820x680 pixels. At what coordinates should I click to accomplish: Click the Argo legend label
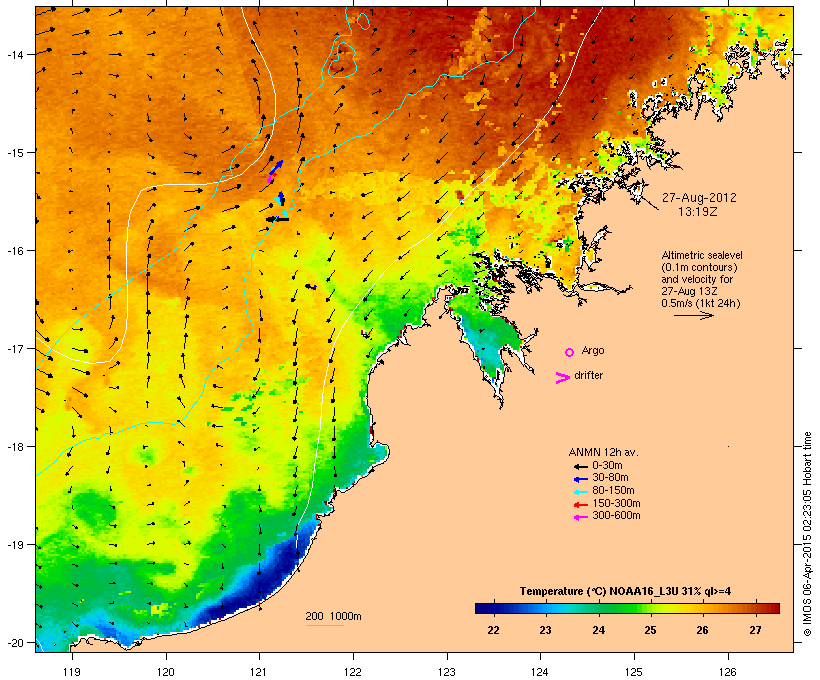[x=593, y=350]
